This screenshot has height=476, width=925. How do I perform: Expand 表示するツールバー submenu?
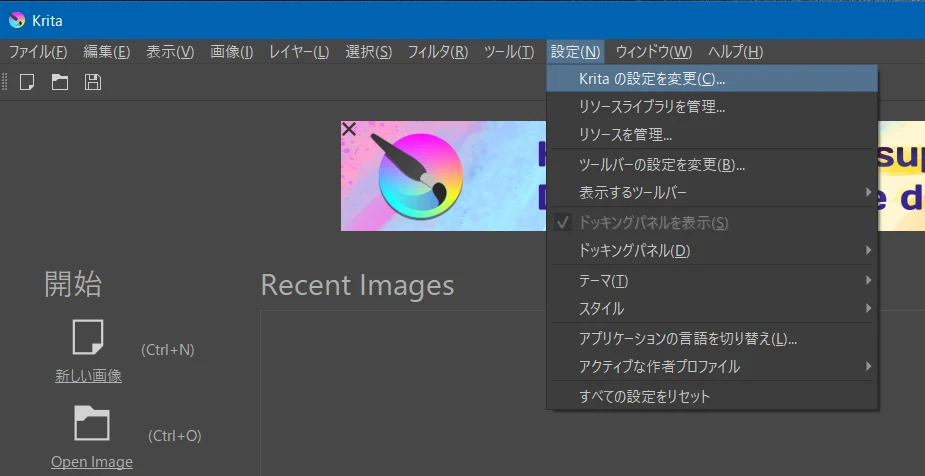(712, 192)
